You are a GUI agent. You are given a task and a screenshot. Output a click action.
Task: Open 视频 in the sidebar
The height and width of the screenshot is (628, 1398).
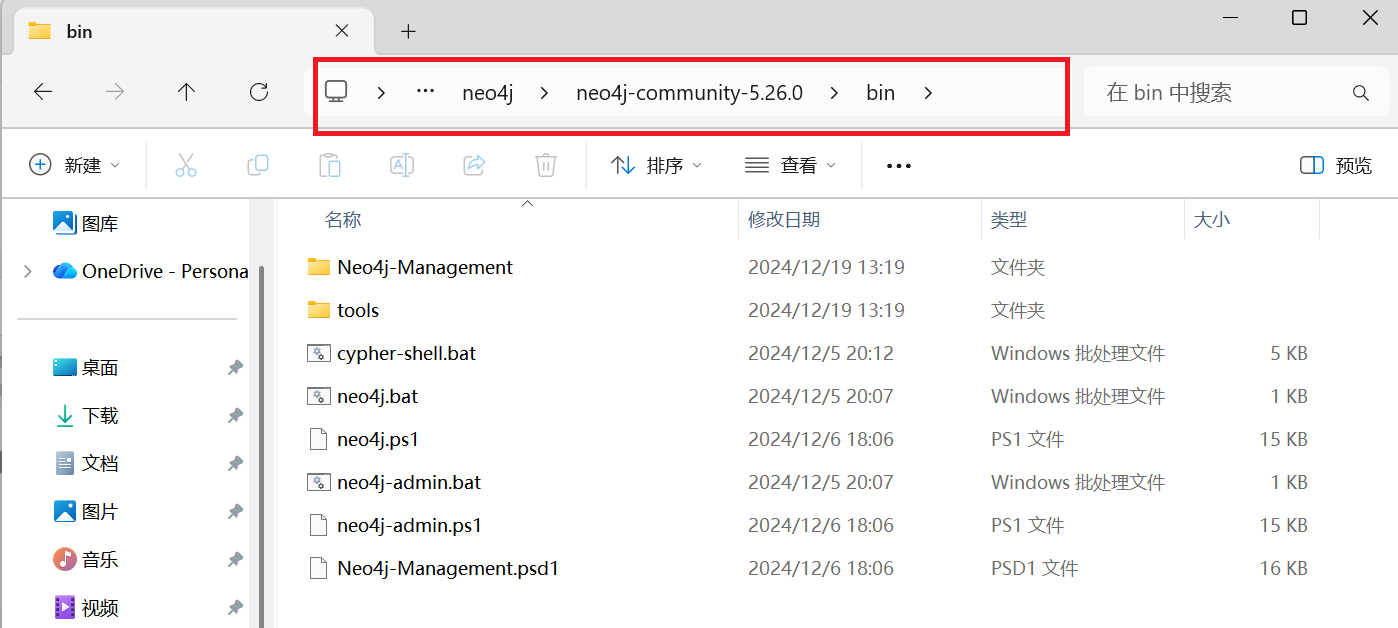(x=85, y=607)
